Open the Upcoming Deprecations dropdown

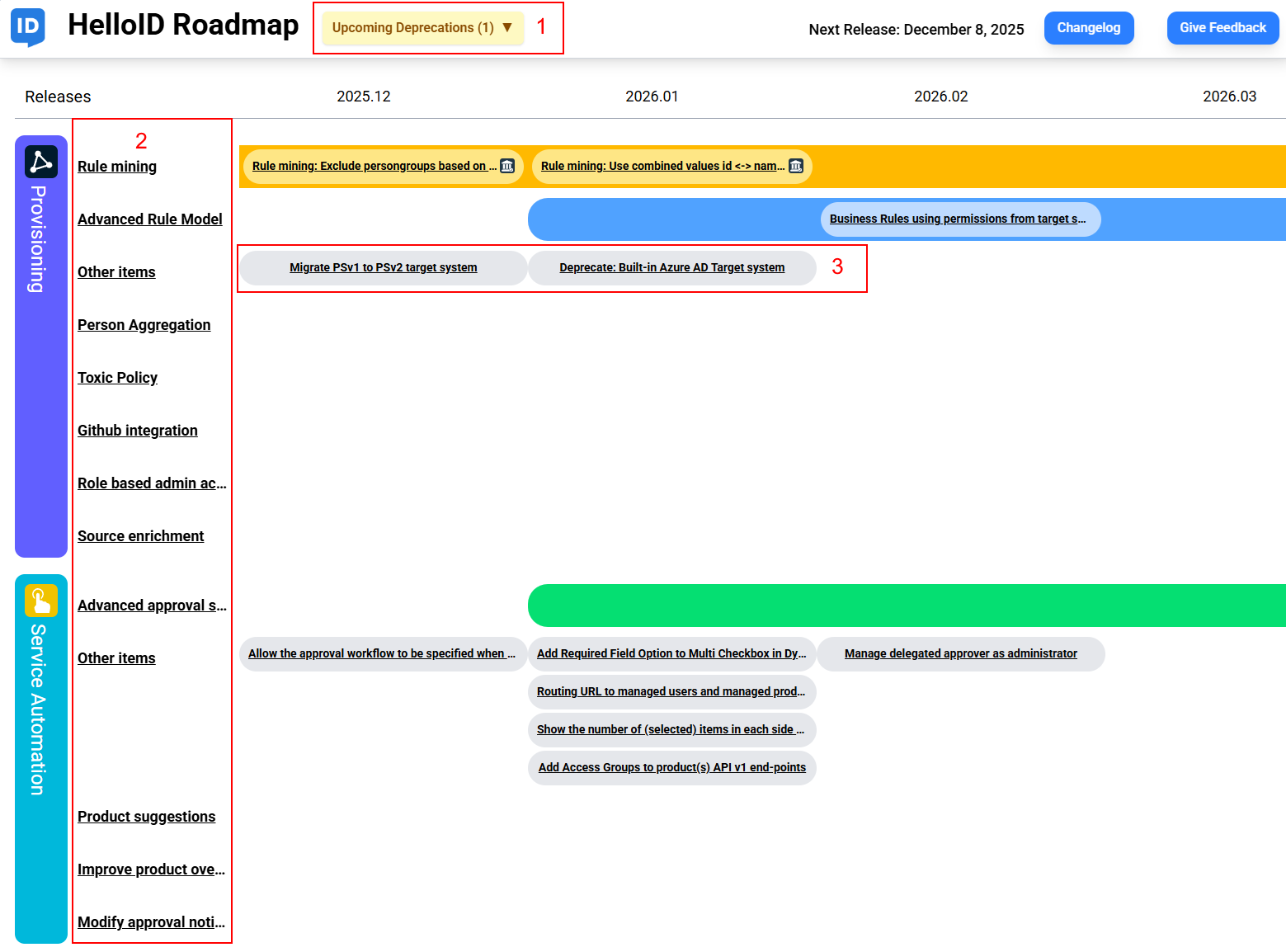pyautogui.click(x=421, y=27)
